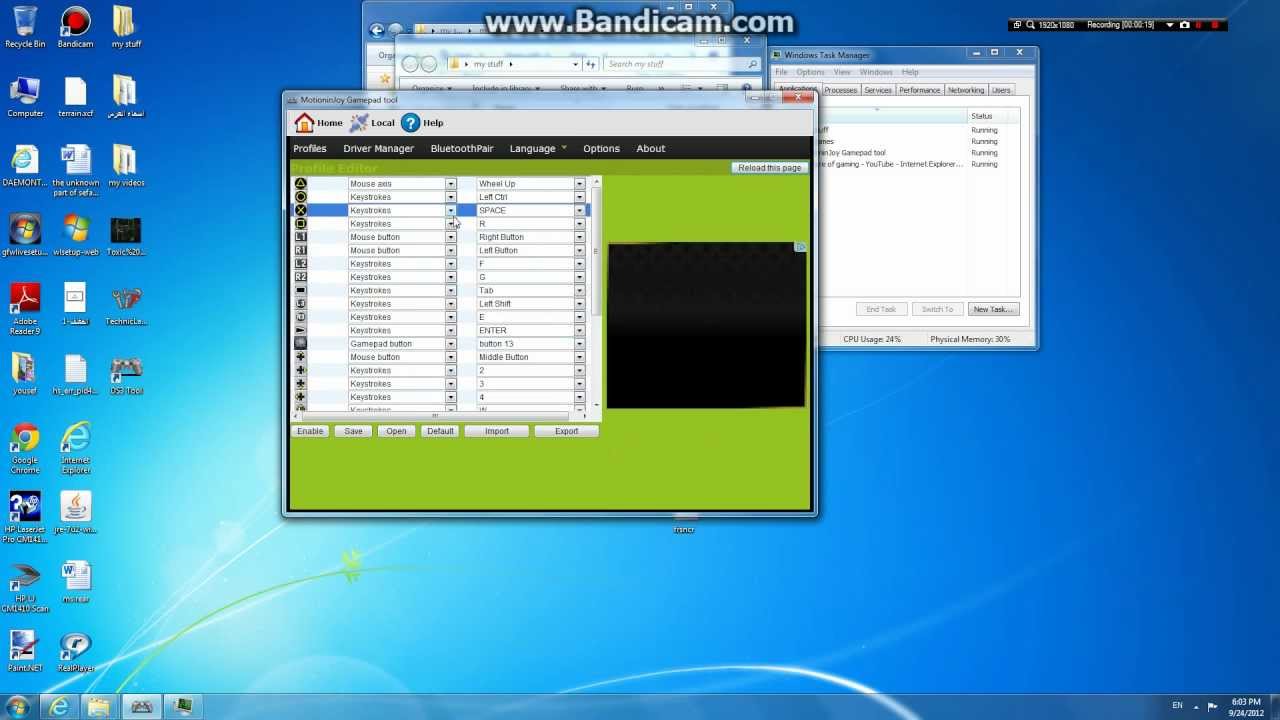Select the Square button row icon
Viewport: 1280px width, 720px height.
[300, 224]
